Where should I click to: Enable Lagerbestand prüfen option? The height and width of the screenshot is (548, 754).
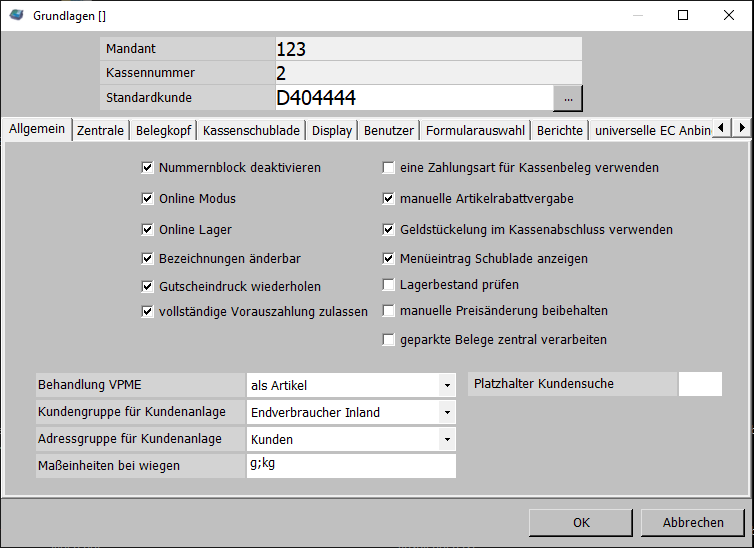389,285
